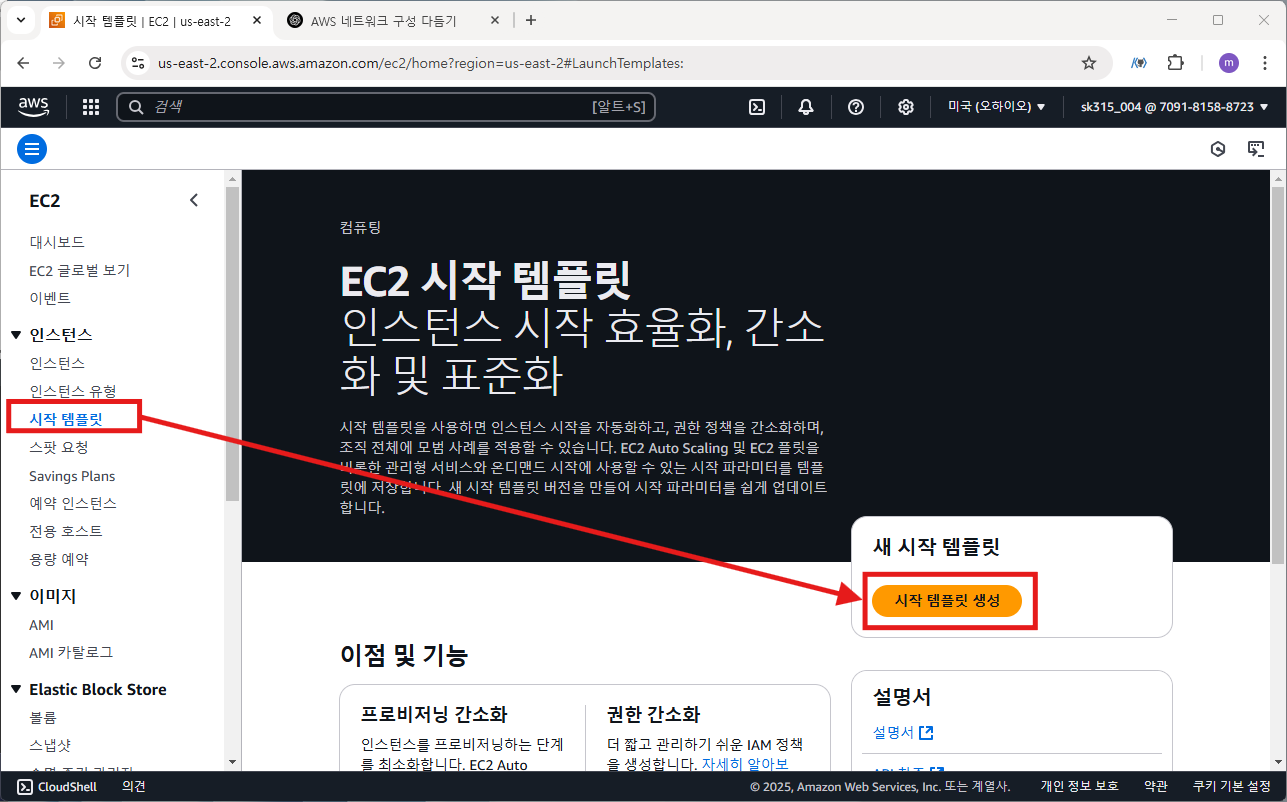Bookmark this page with the star icon
Screen dimensions: 1287x802
coord(1089,63)
